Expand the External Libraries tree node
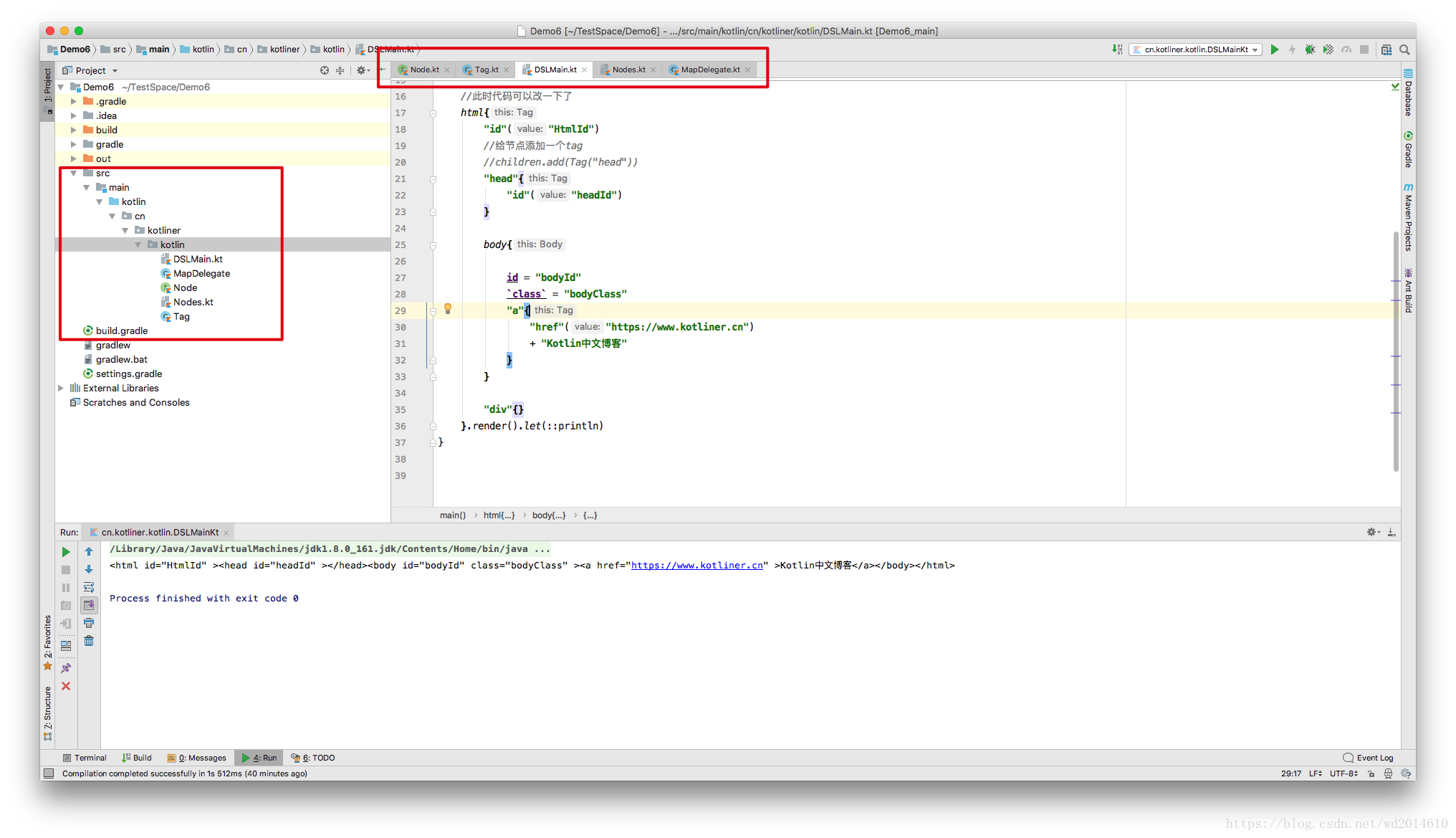Image resolution: width=1456 pixels, height=838 pixels. [x=62, y=388]
